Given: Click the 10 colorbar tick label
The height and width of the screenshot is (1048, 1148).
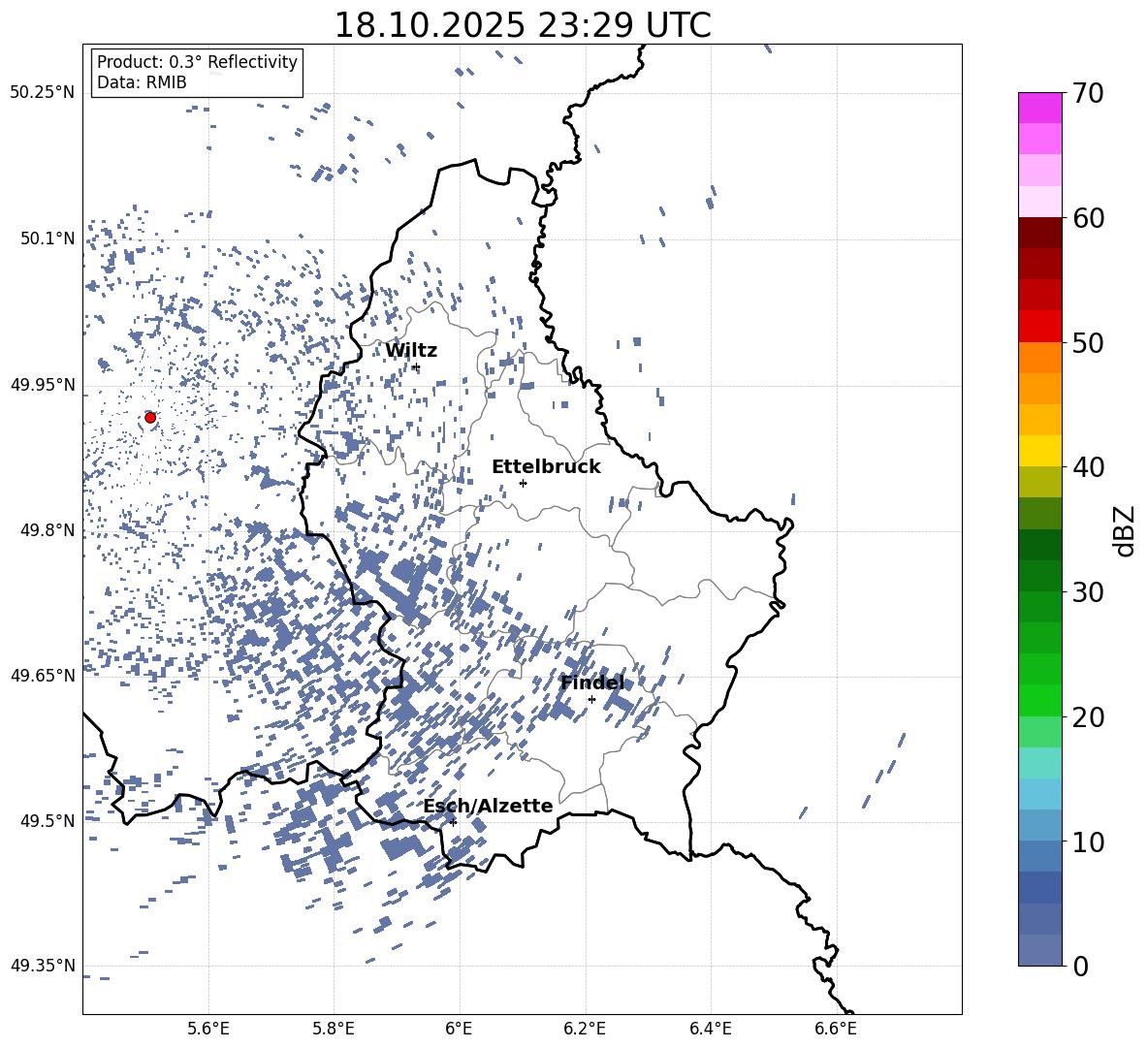Looking at the screenshot, I should coord(1088,842).
